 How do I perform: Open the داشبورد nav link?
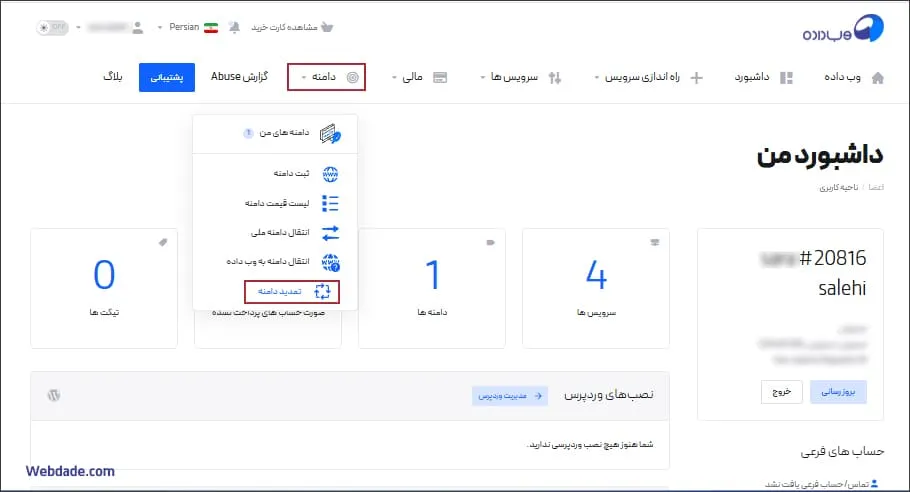(752, 77)
